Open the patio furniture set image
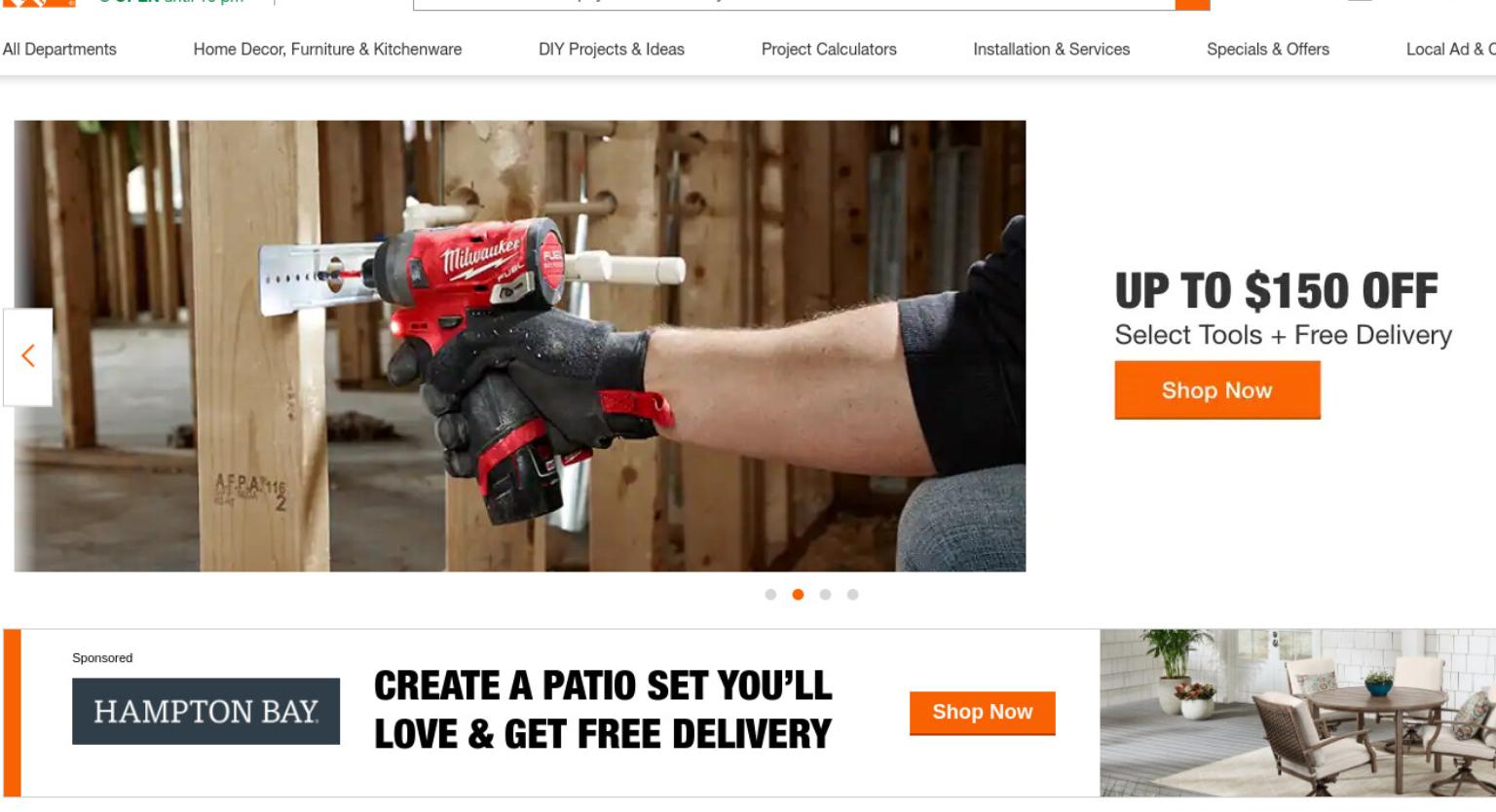Image resolution: width=1496 pixels, height=812 pixels. (x=1297, y=713)
